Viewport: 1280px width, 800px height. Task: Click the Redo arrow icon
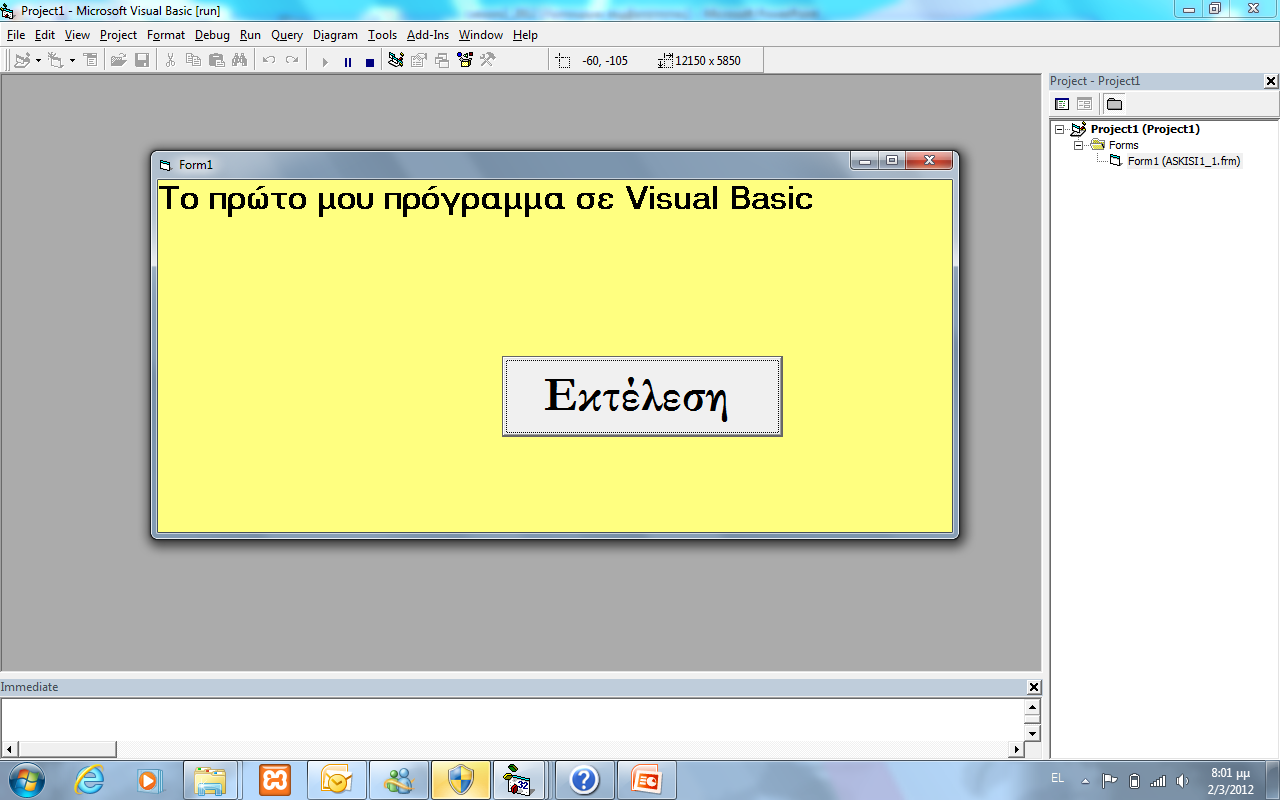coord(291,60)
